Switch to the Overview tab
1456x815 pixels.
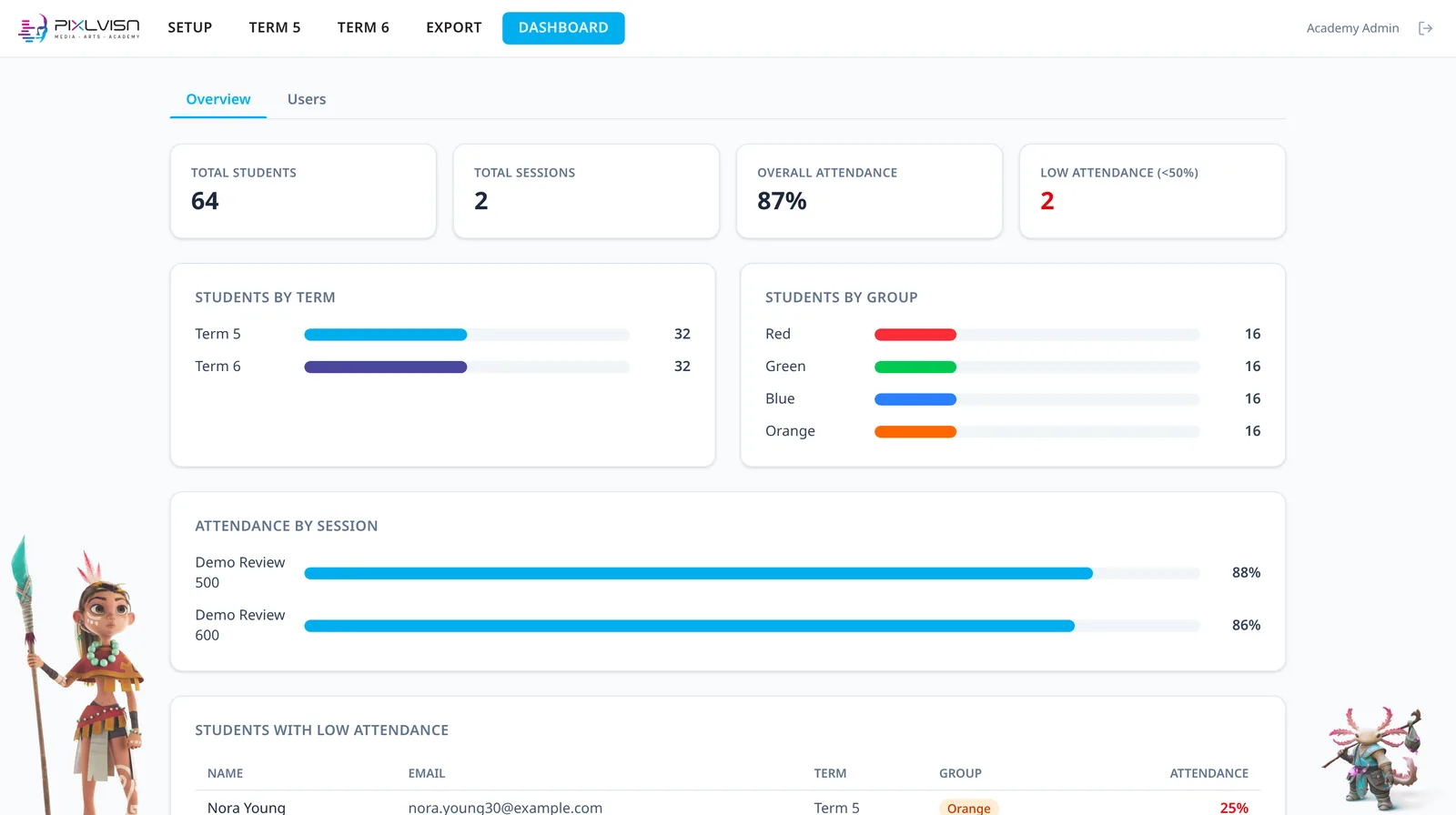click(218, 99)
